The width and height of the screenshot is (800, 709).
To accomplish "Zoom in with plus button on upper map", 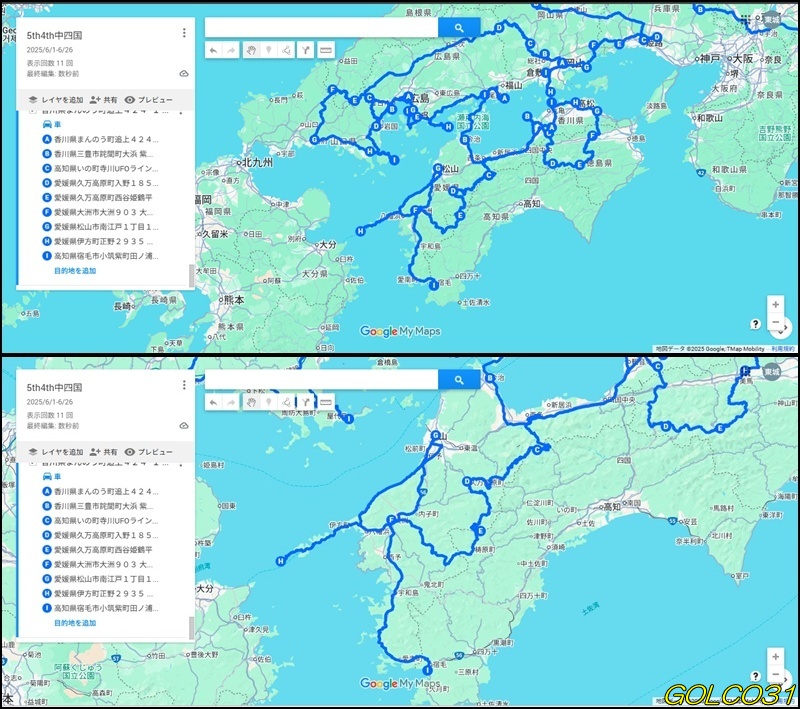I will pos(775,304).
